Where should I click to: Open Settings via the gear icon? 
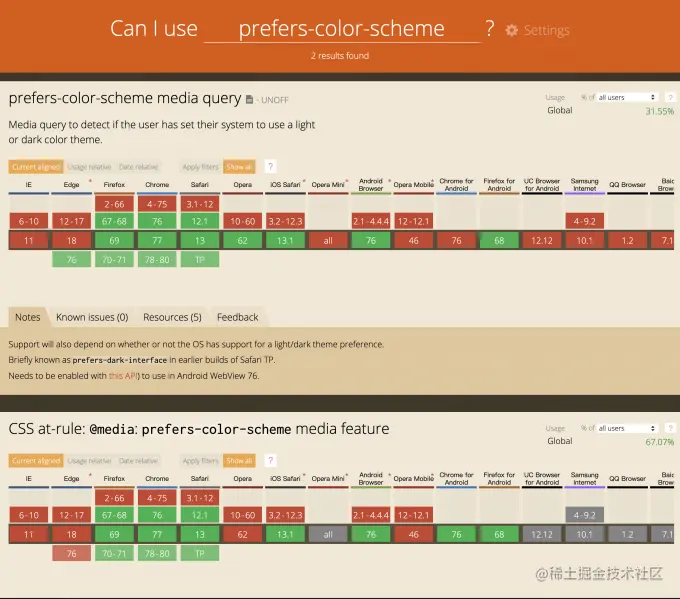(x=512, y=30)
